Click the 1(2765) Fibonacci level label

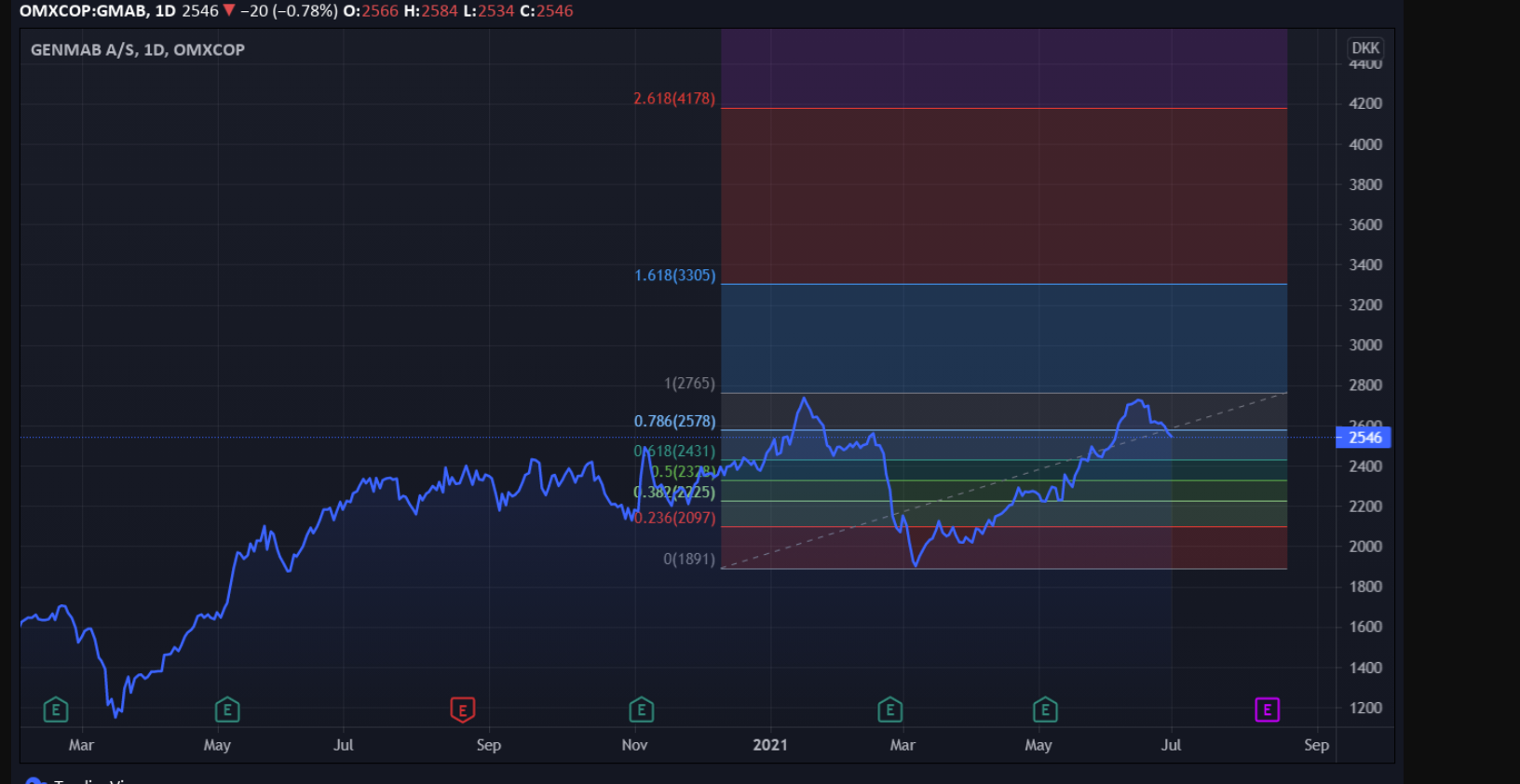689,384
